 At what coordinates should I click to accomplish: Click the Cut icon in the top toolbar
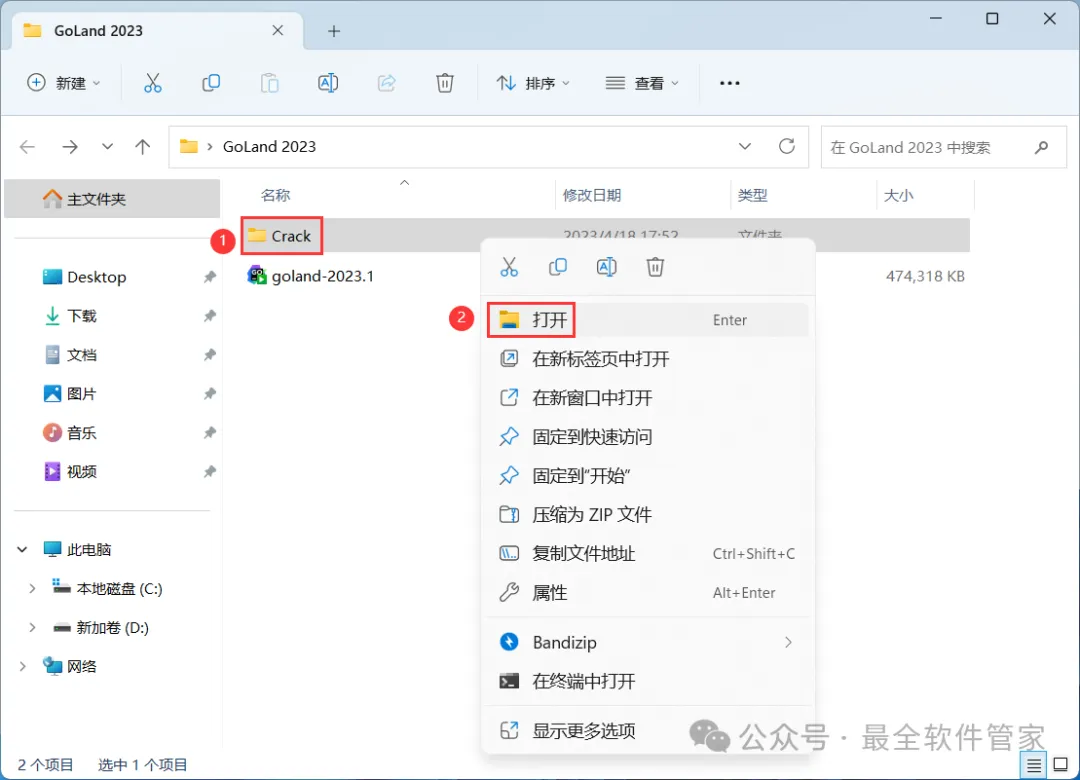click(152, 83)
